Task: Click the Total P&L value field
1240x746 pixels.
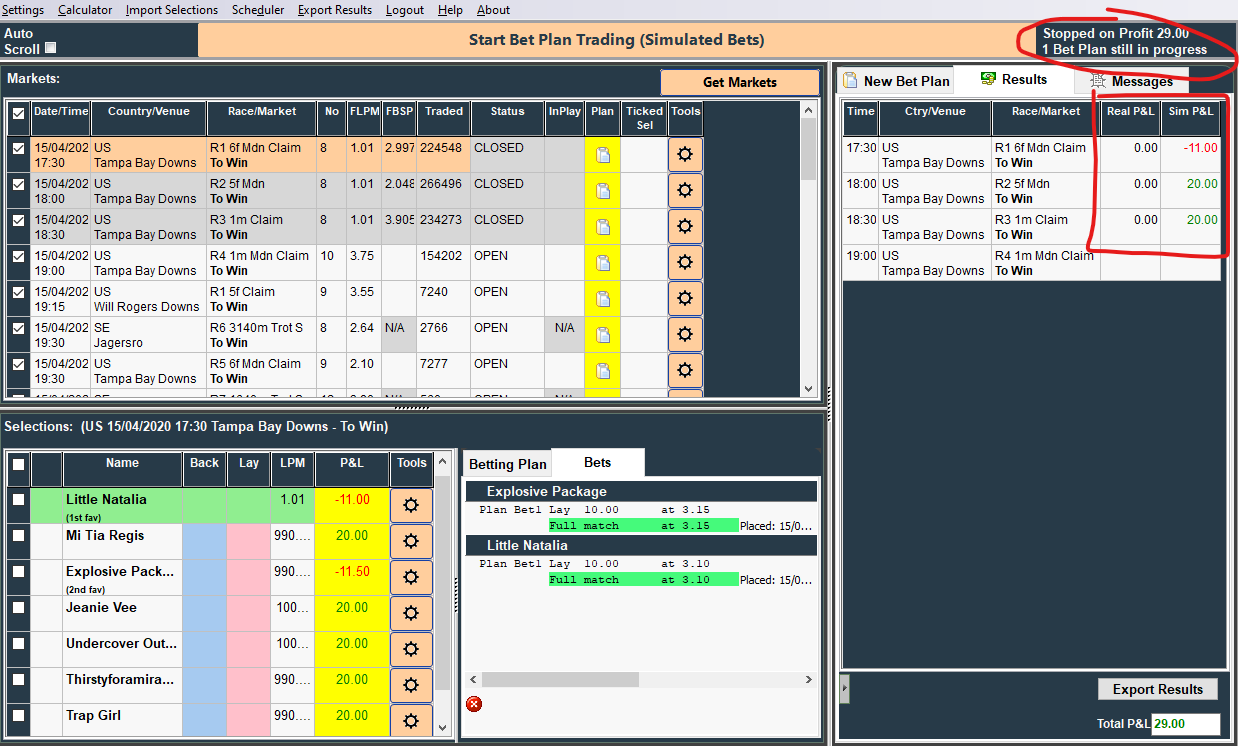Action: pyautogui.click(x=1185, y=724)
